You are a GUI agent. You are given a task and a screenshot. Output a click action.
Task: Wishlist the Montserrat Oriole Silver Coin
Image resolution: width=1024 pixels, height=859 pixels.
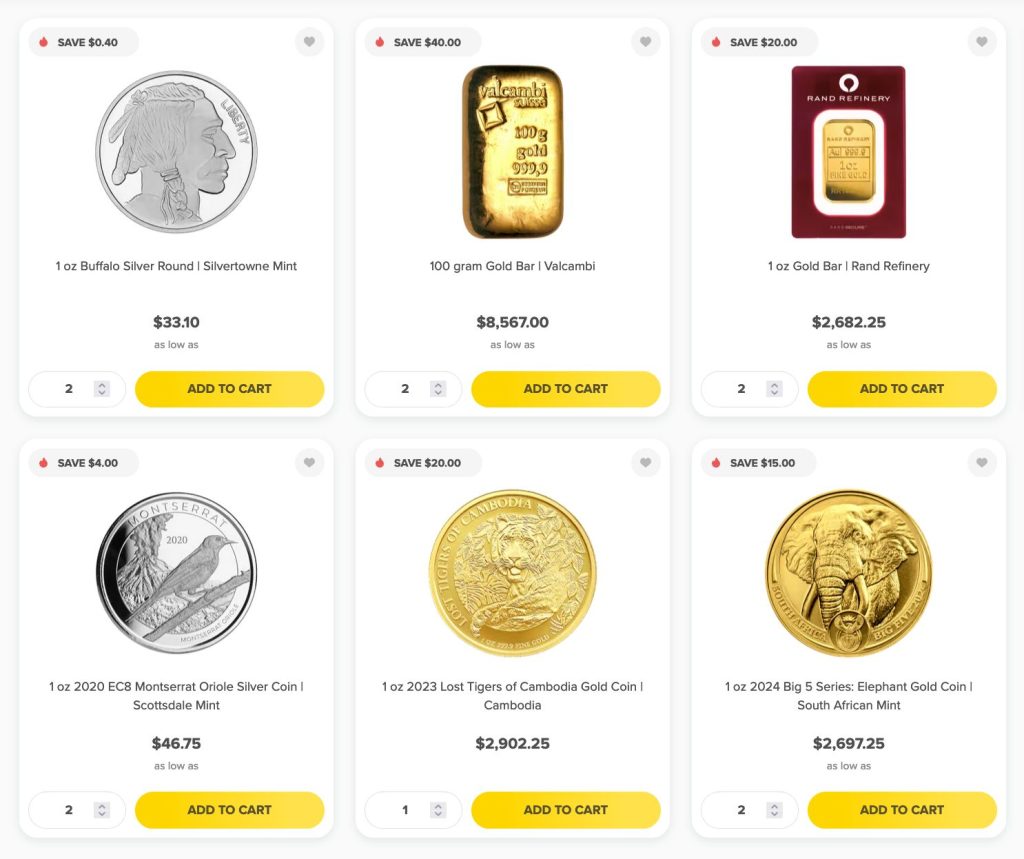(x=309, y=463)
